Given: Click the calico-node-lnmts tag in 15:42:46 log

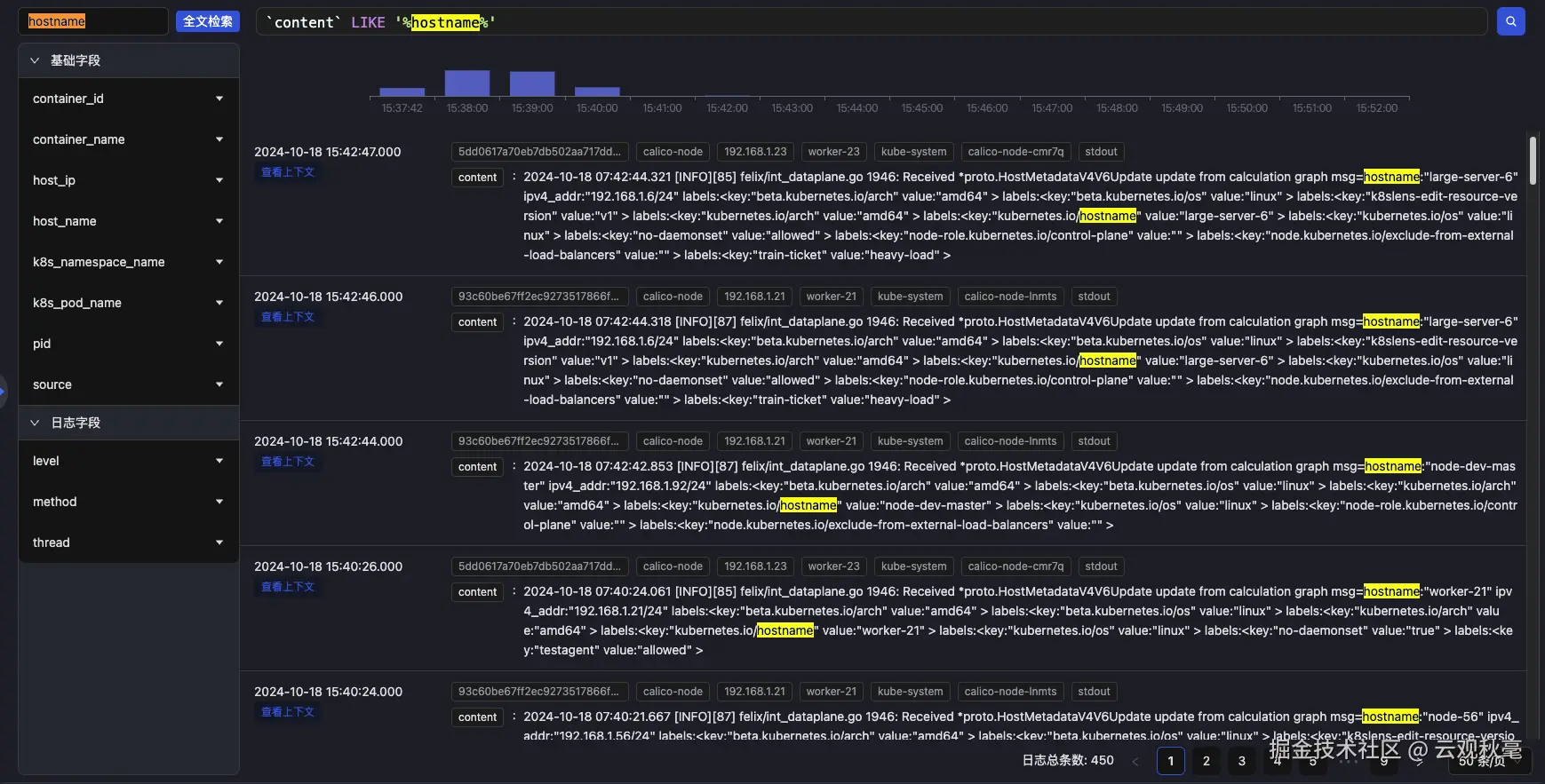Looking at the screenshot, I should [x=1011, y=297].
